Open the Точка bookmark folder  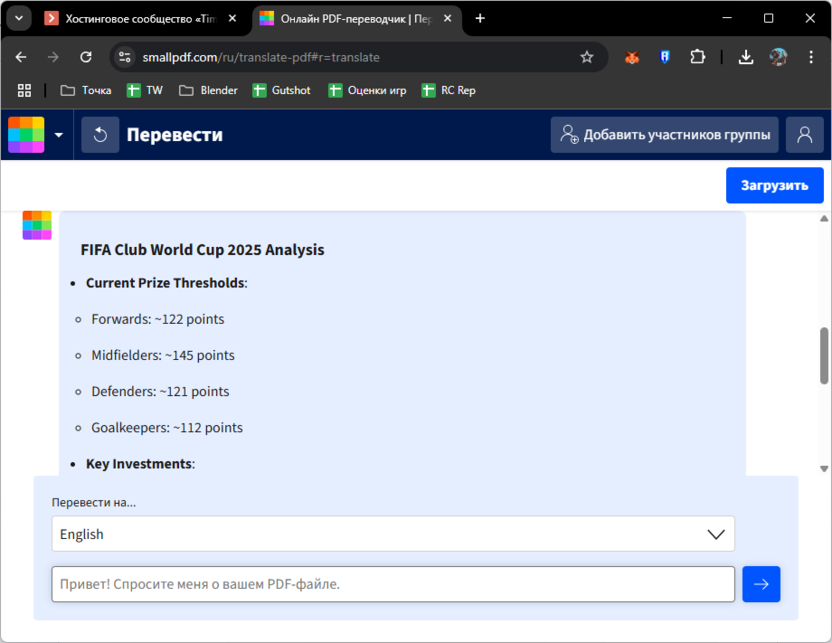[x=86, y=91]
